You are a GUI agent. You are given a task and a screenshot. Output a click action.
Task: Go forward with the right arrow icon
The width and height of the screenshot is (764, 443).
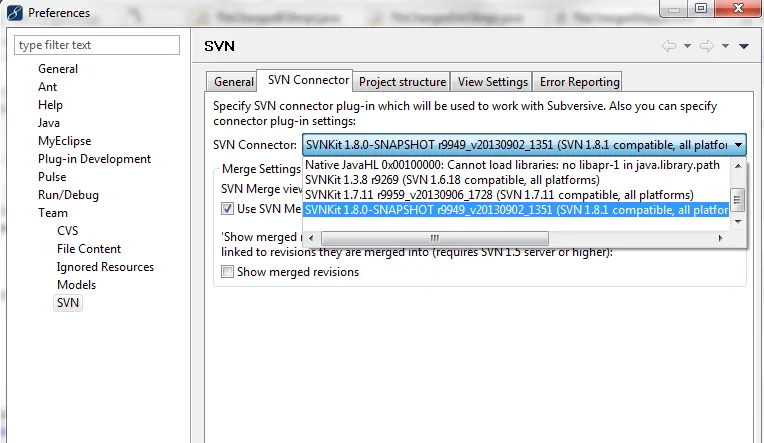[x=707, y=46]
